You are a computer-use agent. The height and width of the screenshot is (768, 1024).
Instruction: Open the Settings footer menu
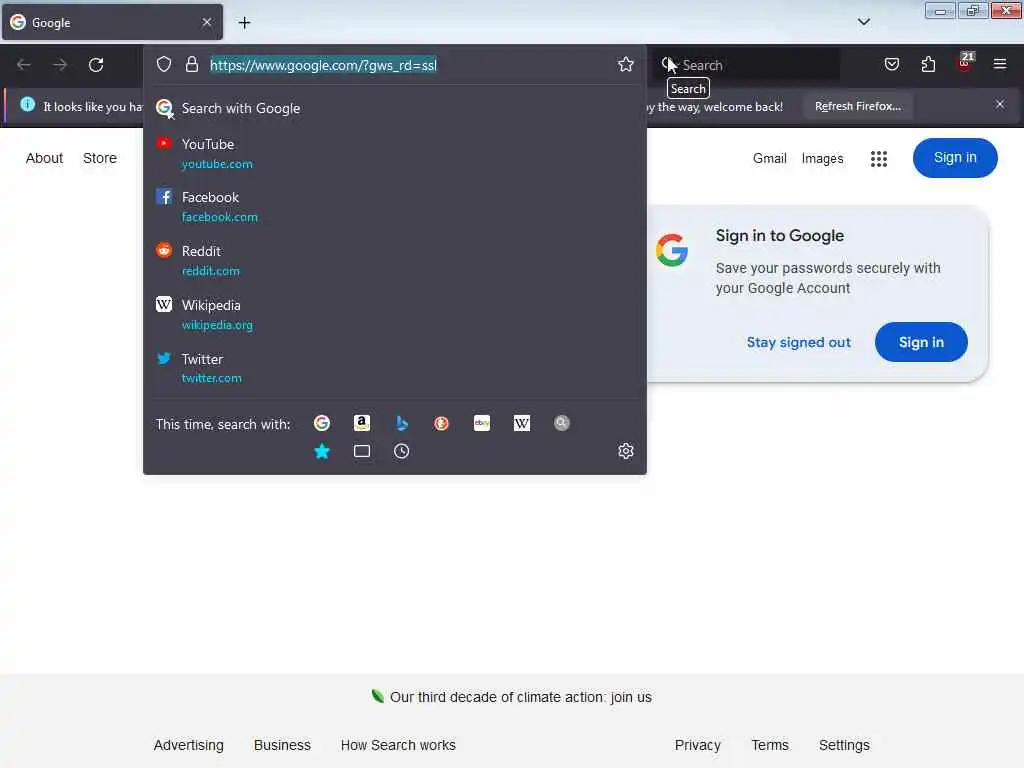pyautogui.click(x=844, y=745)
